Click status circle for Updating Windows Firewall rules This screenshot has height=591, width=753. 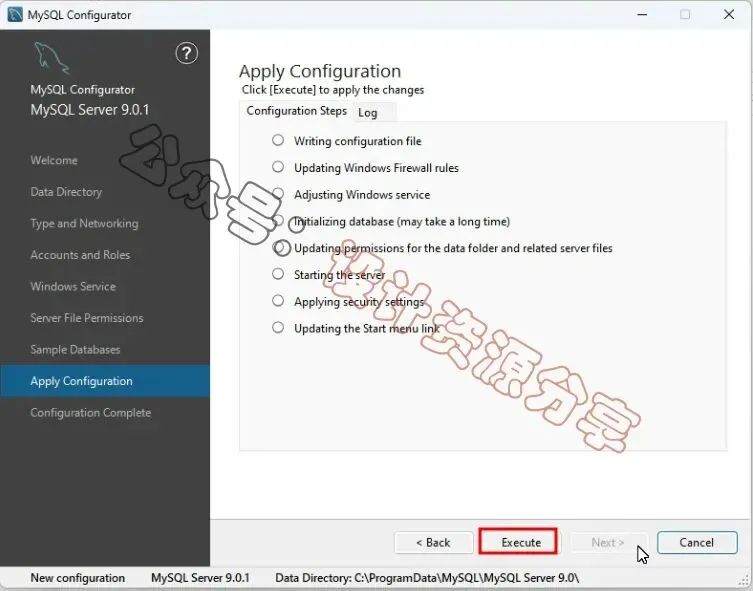pos(278,167)
